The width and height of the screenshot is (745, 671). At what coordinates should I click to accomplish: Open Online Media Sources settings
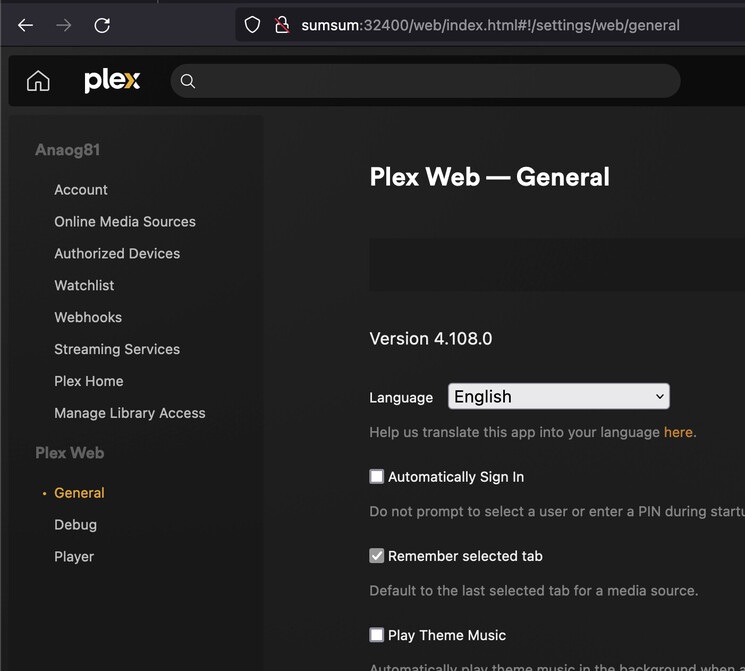(x=125, y=222)
